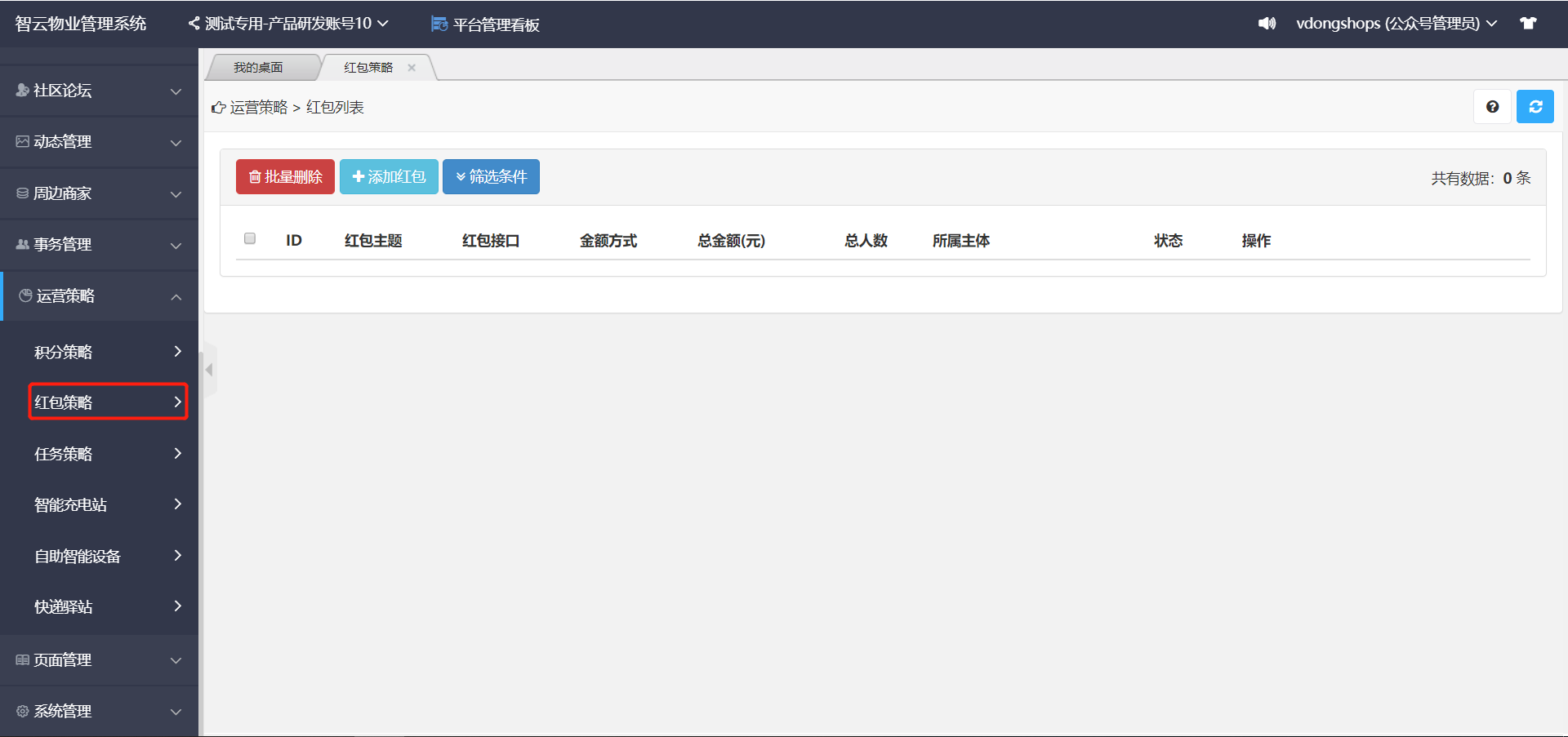Close the 红包策略 tab

[412, 68]
